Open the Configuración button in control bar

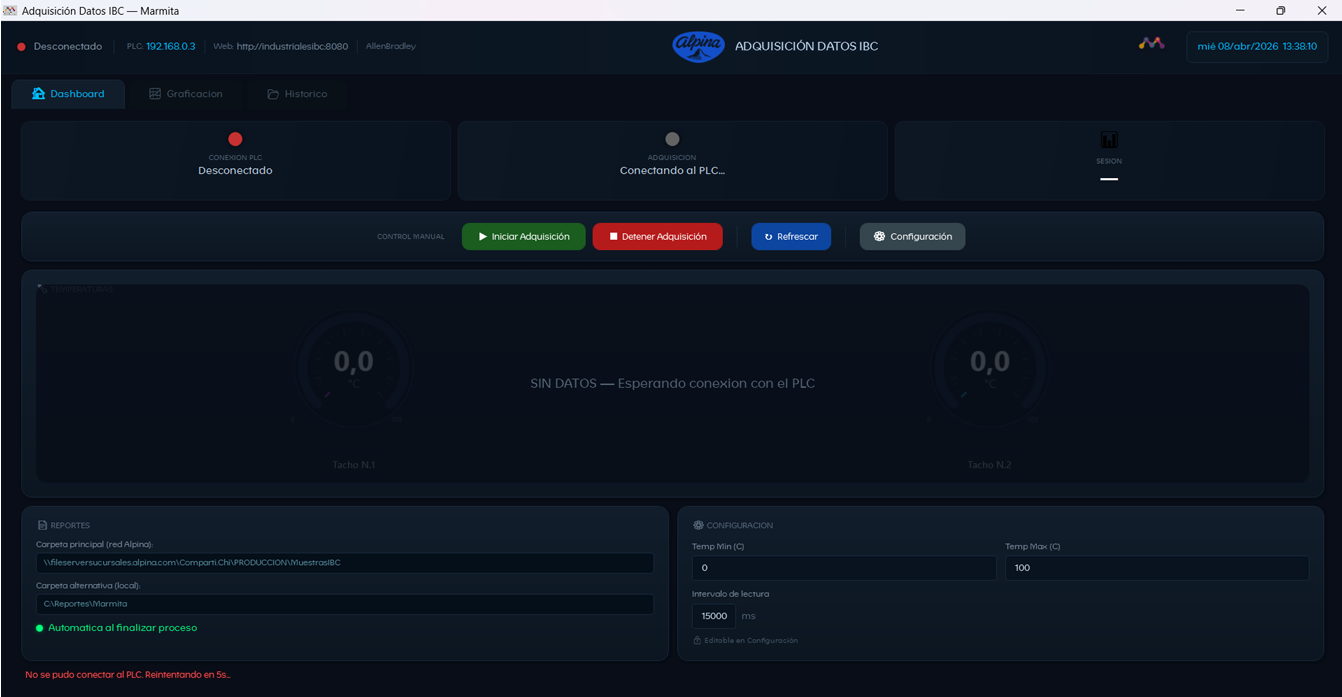[913, 237]
